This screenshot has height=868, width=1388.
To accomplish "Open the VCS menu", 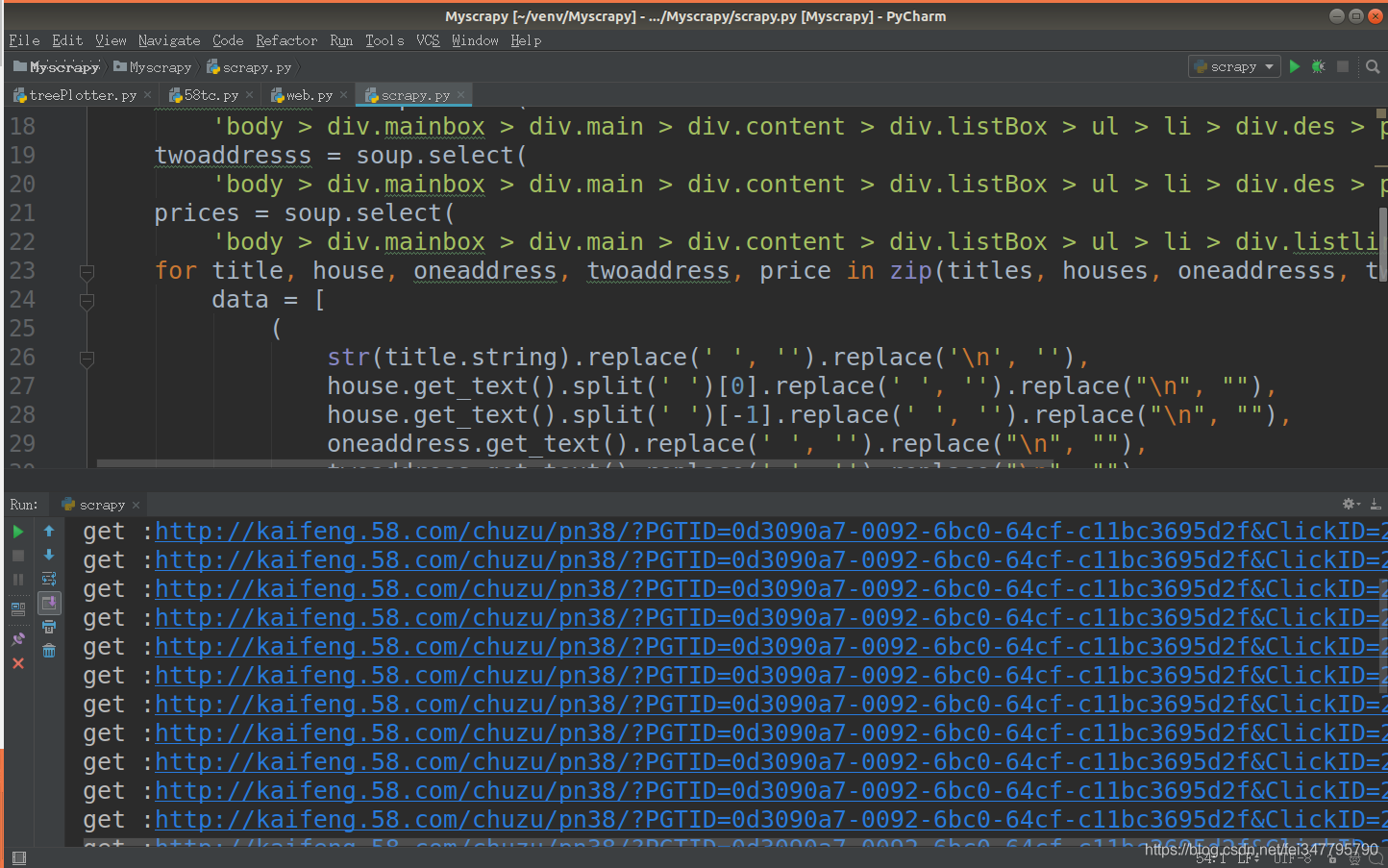I will [x=428, y=40].
